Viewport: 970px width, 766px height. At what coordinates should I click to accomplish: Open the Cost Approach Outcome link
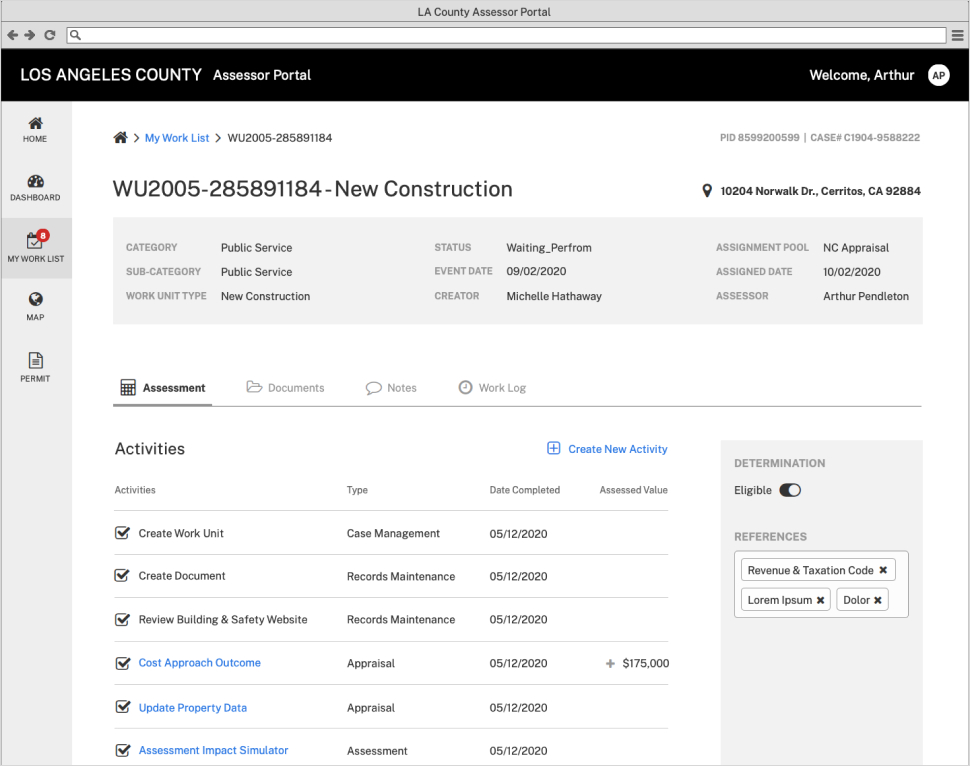tap(199, 663)
